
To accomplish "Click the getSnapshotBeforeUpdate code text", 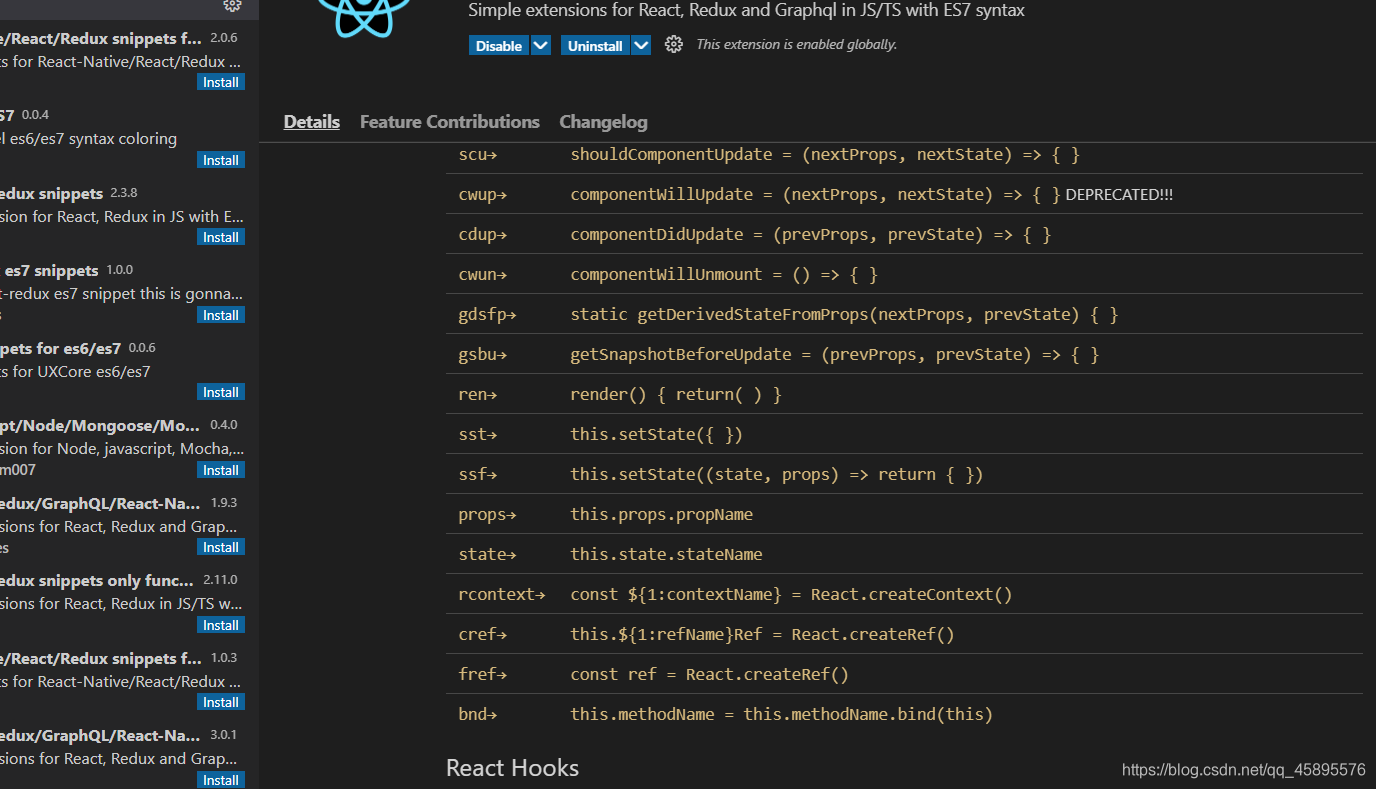I will [835, 355].
